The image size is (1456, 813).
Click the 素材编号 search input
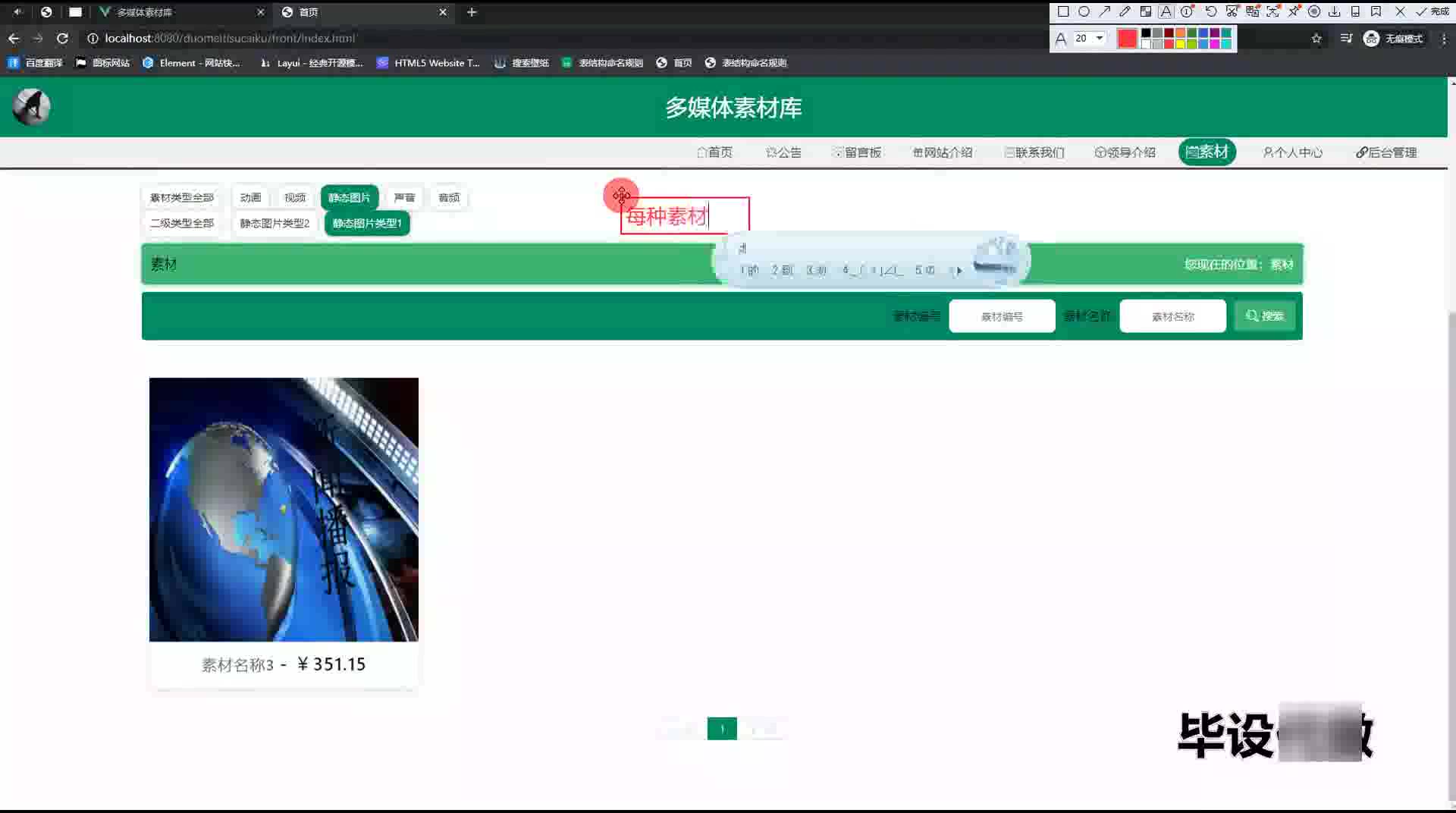point(1002,316)
